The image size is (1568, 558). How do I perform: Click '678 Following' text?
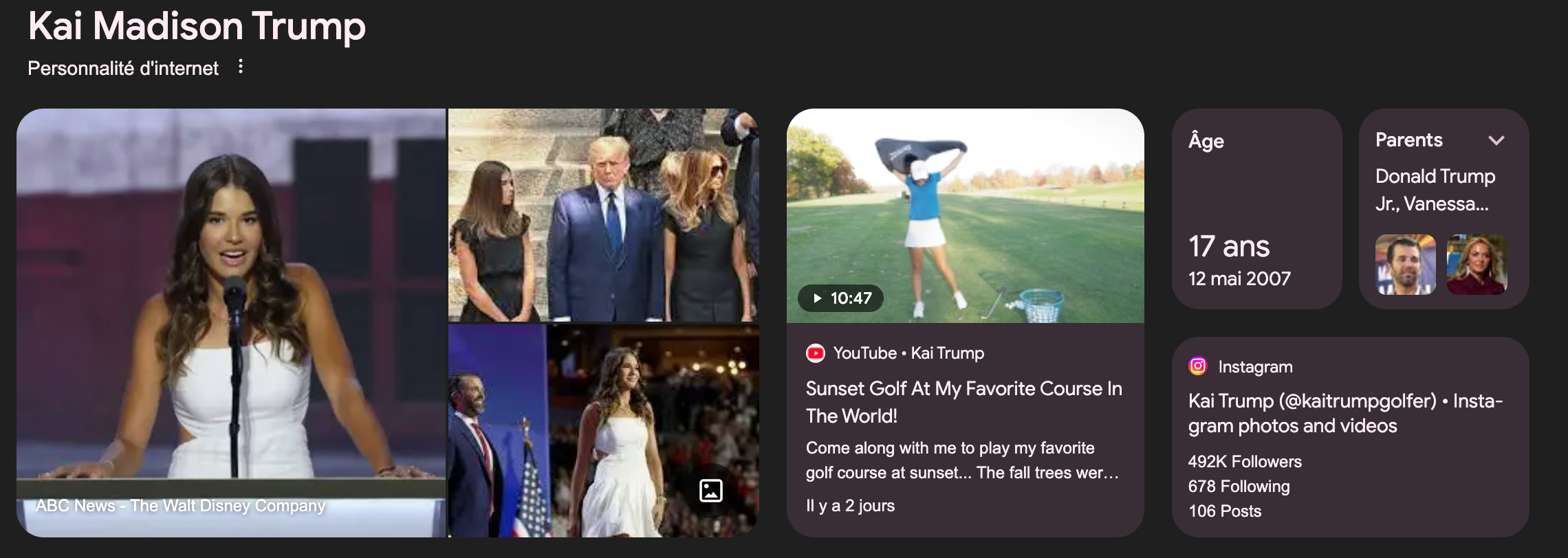(x=1239, y=487)
